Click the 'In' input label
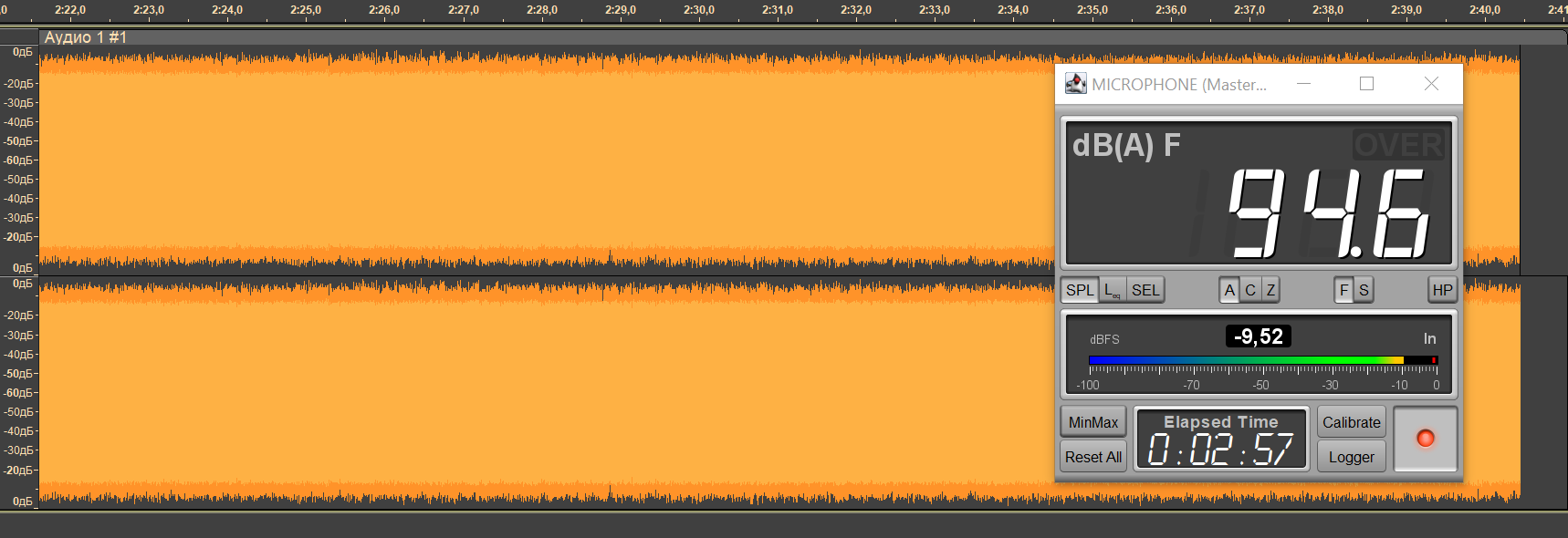The image size is (1568, 538). pos(1430,338)
